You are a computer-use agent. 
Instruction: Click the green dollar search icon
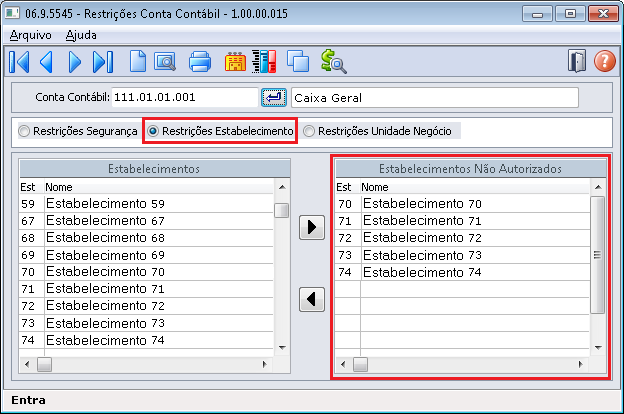tap(333, 61)
